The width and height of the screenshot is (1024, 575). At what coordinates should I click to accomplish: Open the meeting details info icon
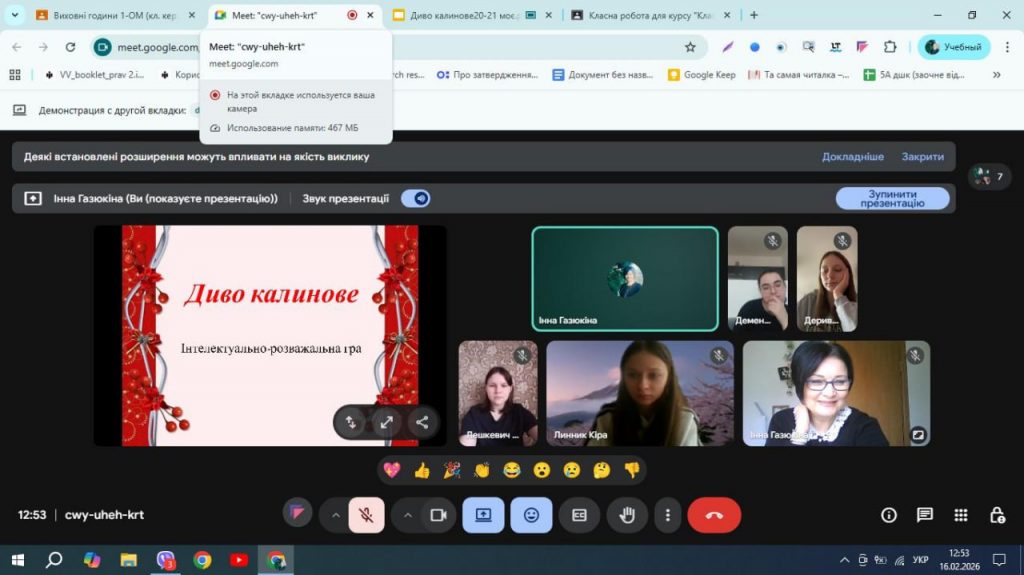pos(888,515)
